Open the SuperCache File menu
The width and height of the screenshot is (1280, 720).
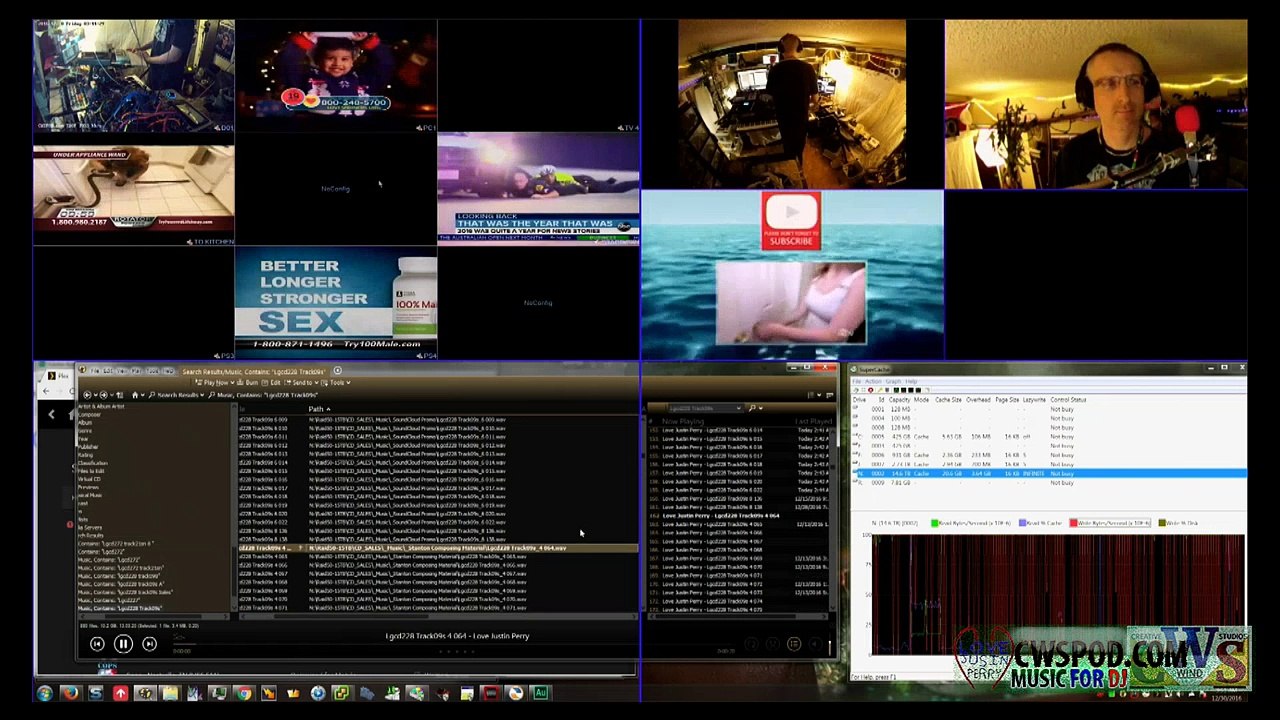857,381
